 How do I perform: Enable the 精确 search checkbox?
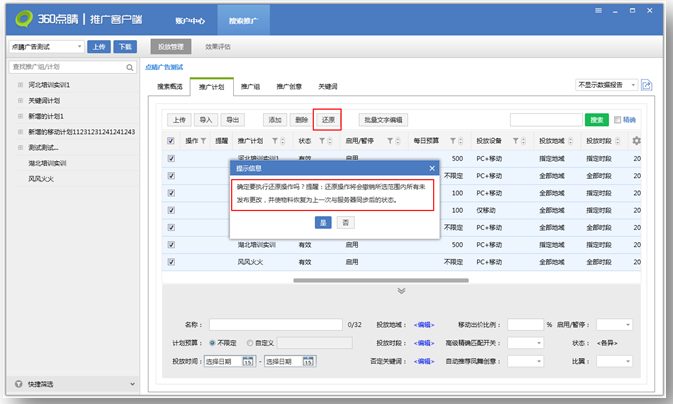[618, 120]
